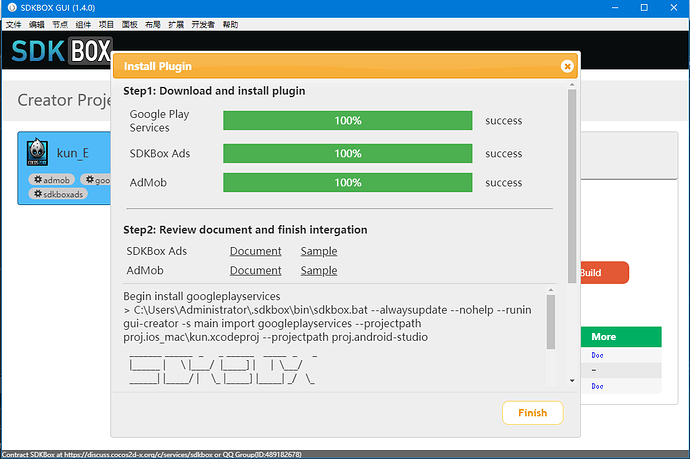Viewport: 690px width, 459px height.
Task: Click the Step1 heading text
Action: click(x=214, y=91)
